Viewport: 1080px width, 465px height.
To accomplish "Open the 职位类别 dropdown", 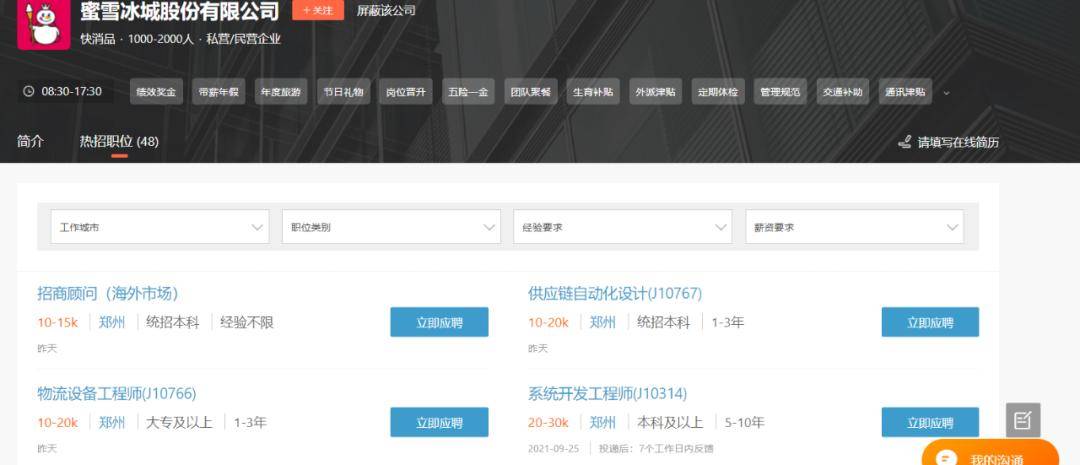I will click(x=391, y=227).
